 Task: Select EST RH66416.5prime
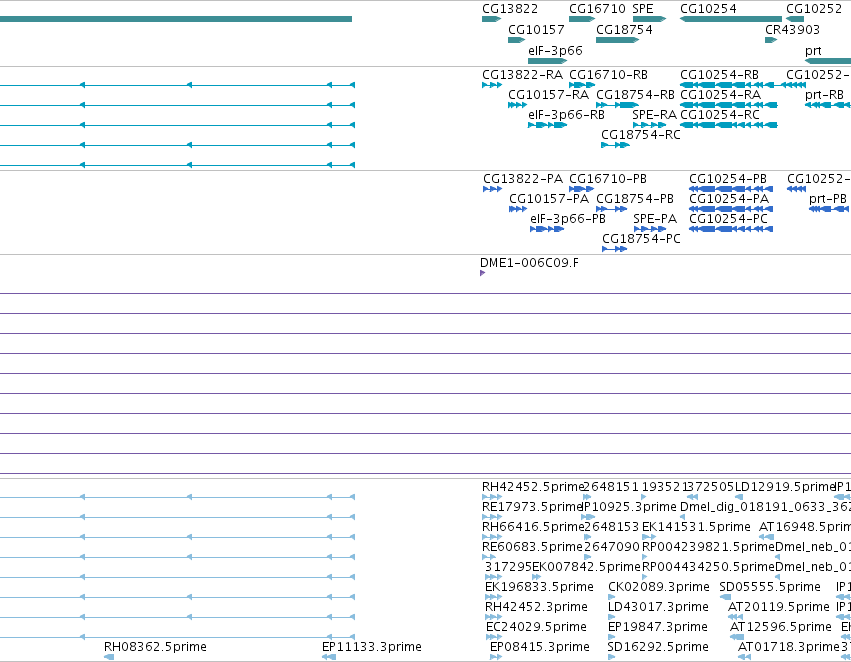point(492,537)
